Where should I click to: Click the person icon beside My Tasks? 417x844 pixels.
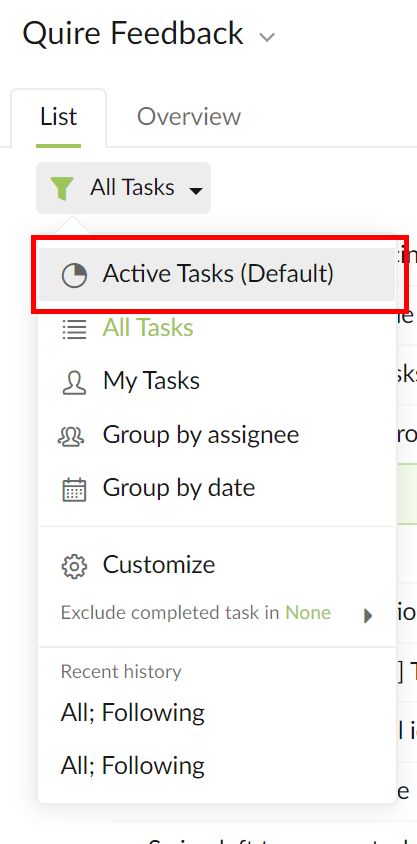pyautogui.click(x=74, y=382)
